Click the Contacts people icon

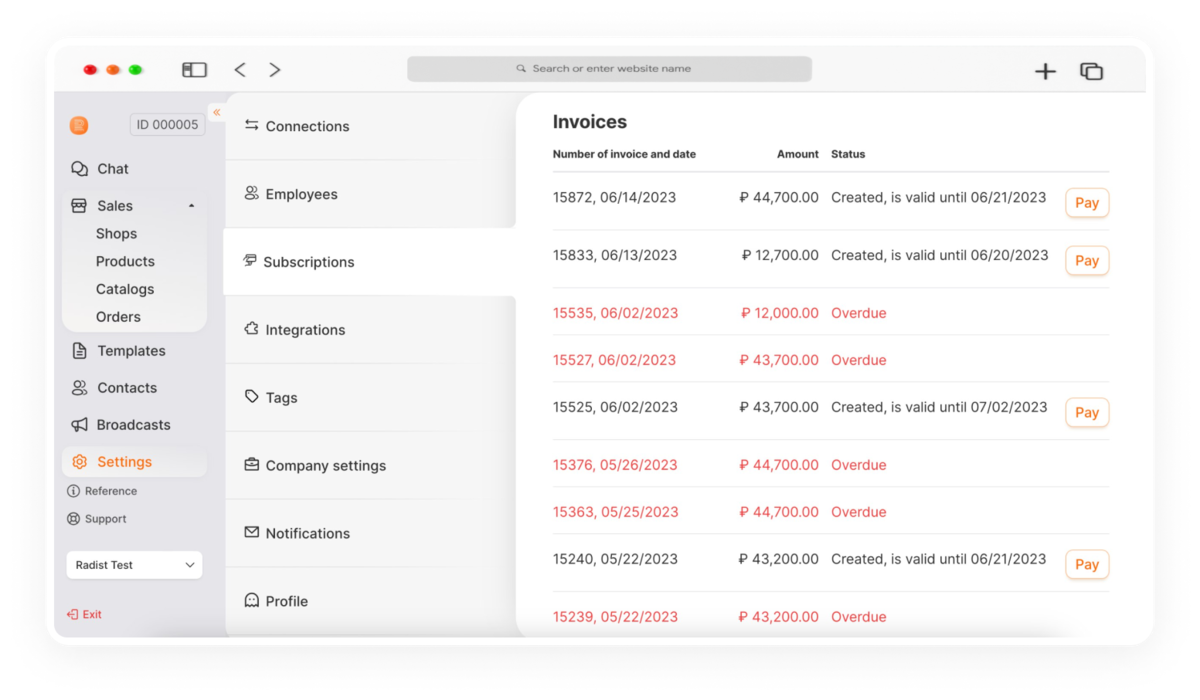[x=79, y=388]
